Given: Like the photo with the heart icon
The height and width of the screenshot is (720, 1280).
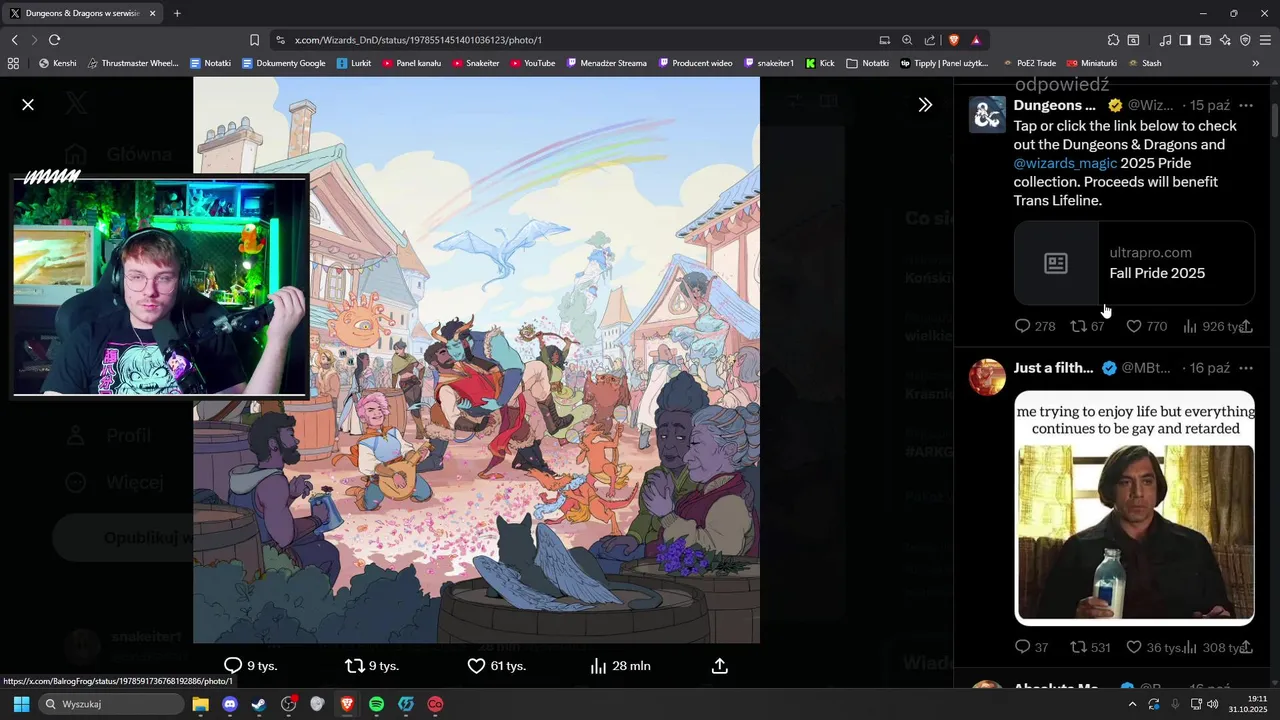Looking at the screenshot, I should pyautogui.click(x=476, y=666).
